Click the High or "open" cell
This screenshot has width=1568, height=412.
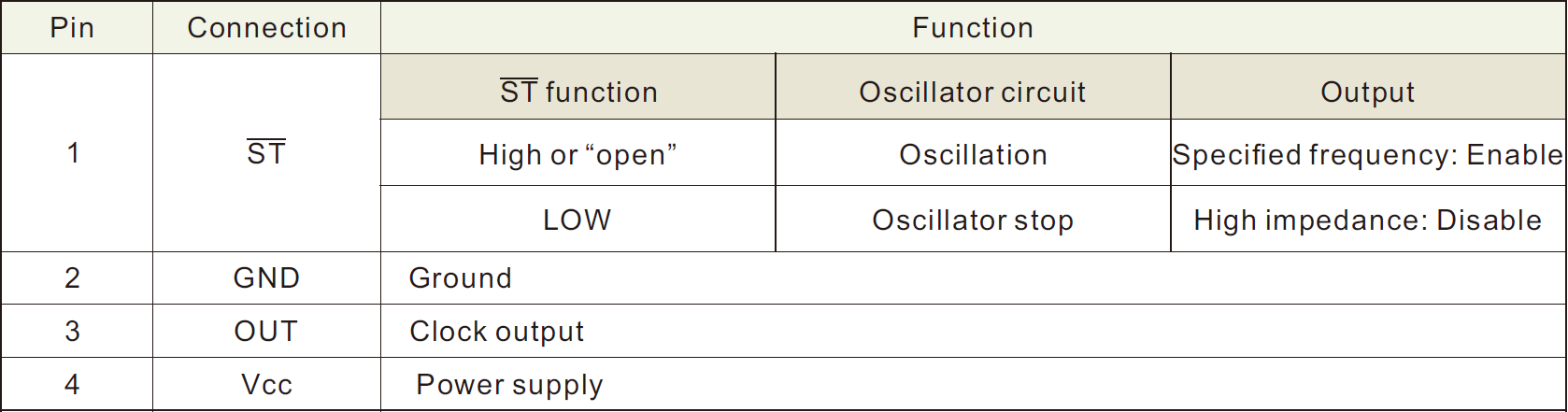[x=578, y=152]
